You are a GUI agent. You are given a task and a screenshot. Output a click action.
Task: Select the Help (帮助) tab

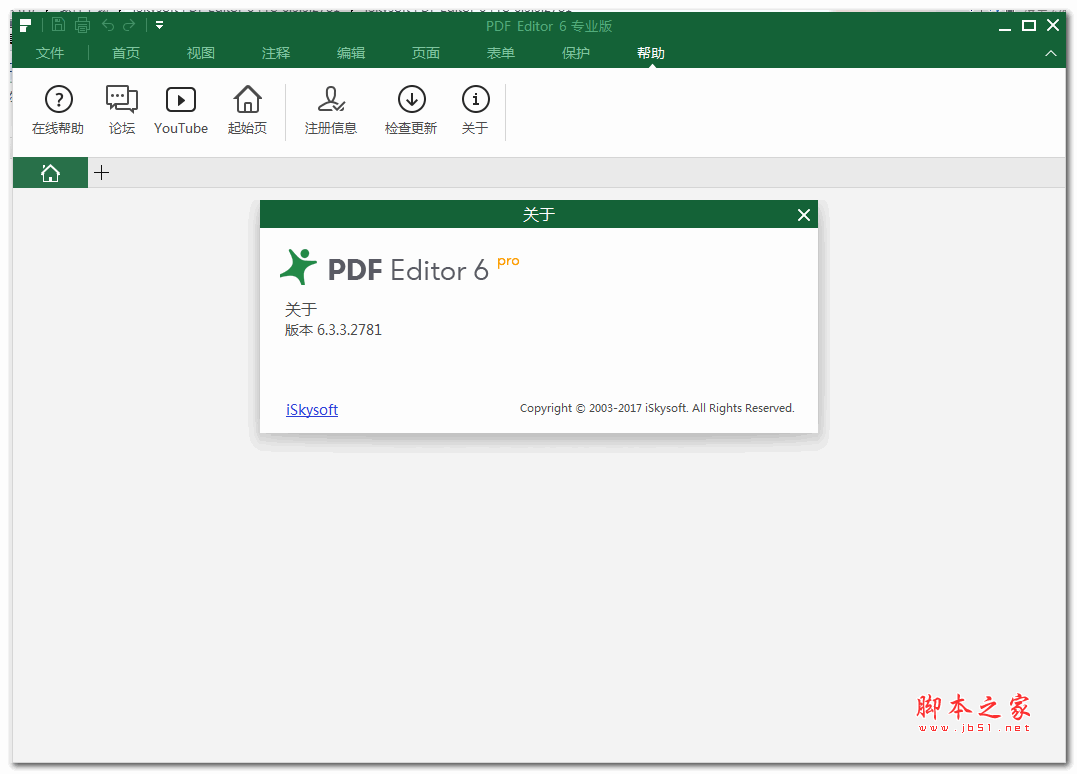tap(650, 53)
